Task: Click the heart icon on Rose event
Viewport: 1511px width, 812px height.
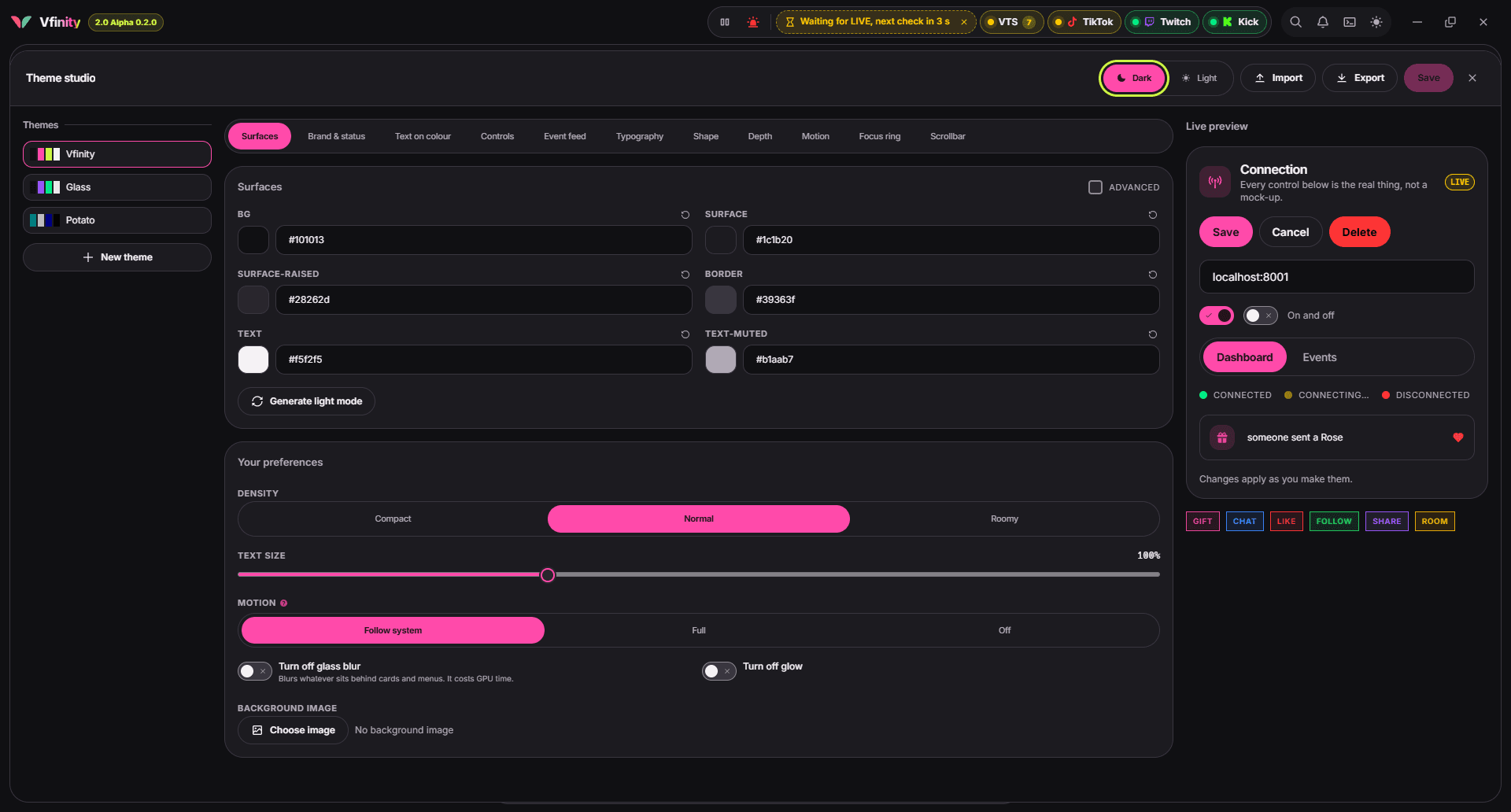Action: [x=1458, y=437]
